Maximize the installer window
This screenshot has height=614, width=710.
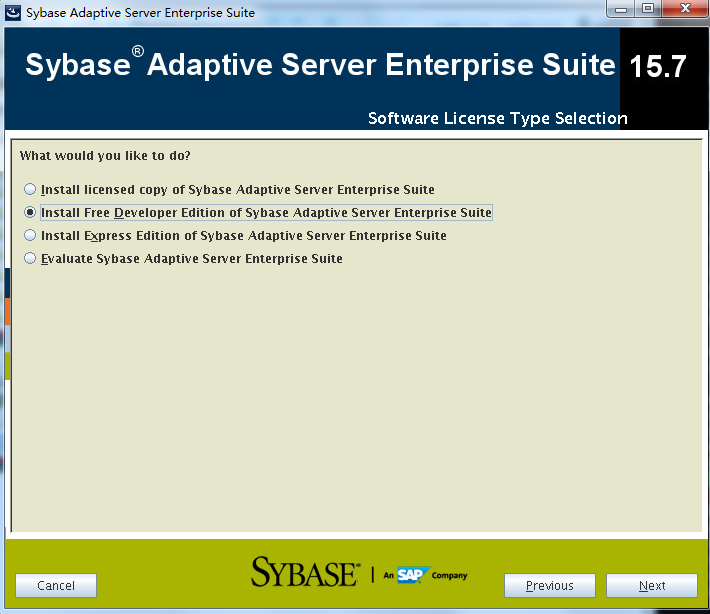pyautogui.click(x=648, y=9)
